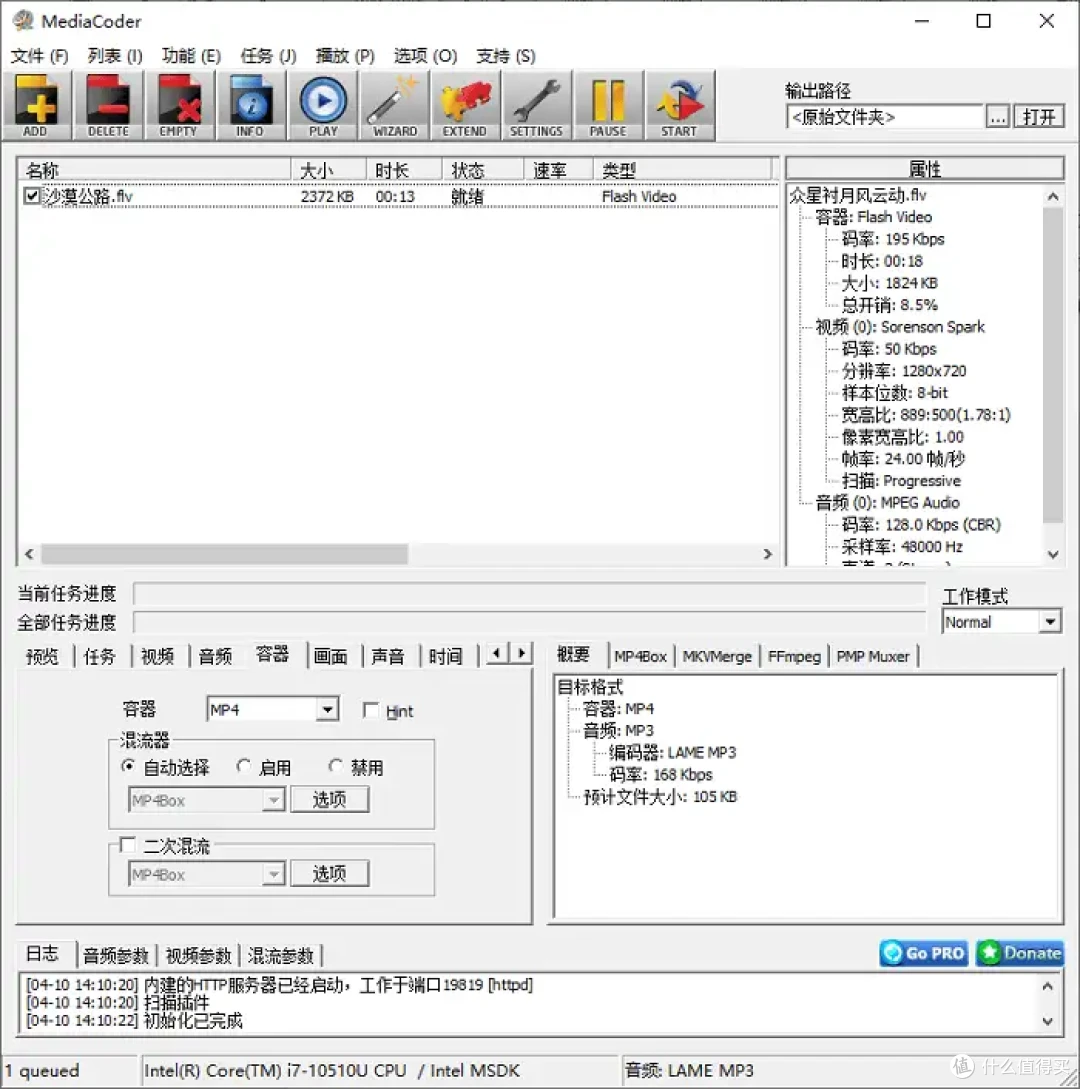Click the 二次混流 选项 button
This screenshot has height=1089, width=1080.
pyautogui.click(x=329, y=873)
